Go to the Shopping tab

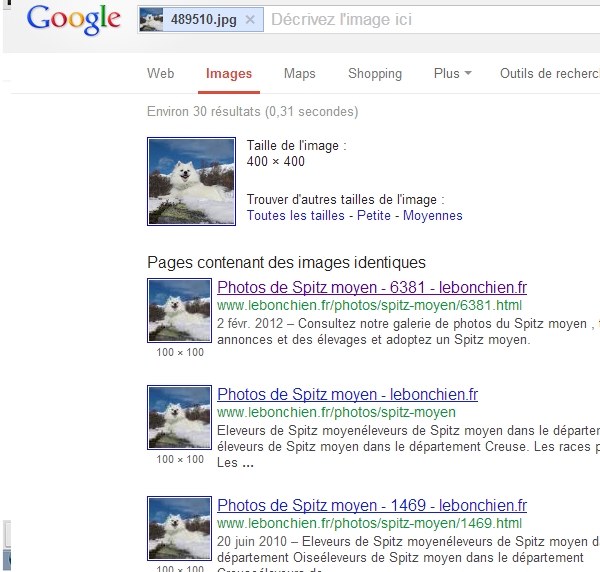375,73
